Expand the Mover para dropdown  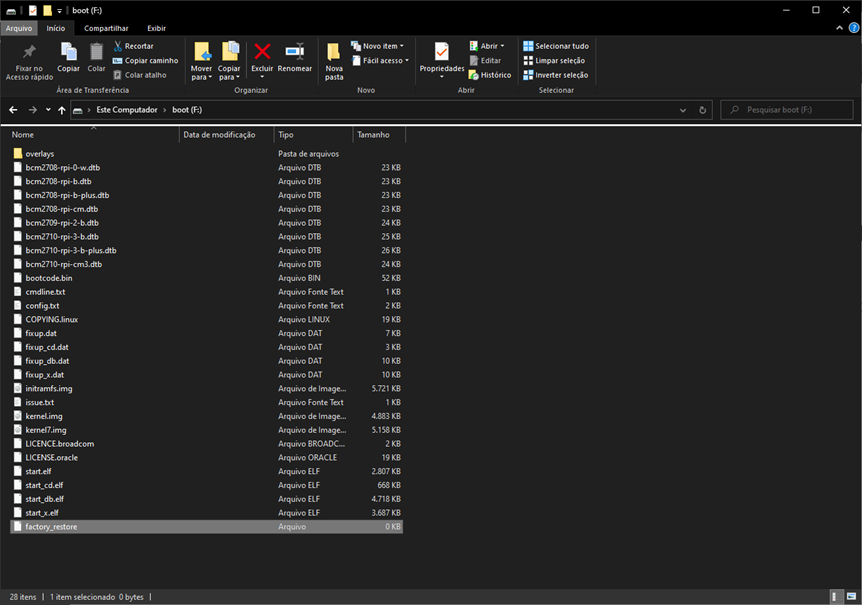coord(201,77)
